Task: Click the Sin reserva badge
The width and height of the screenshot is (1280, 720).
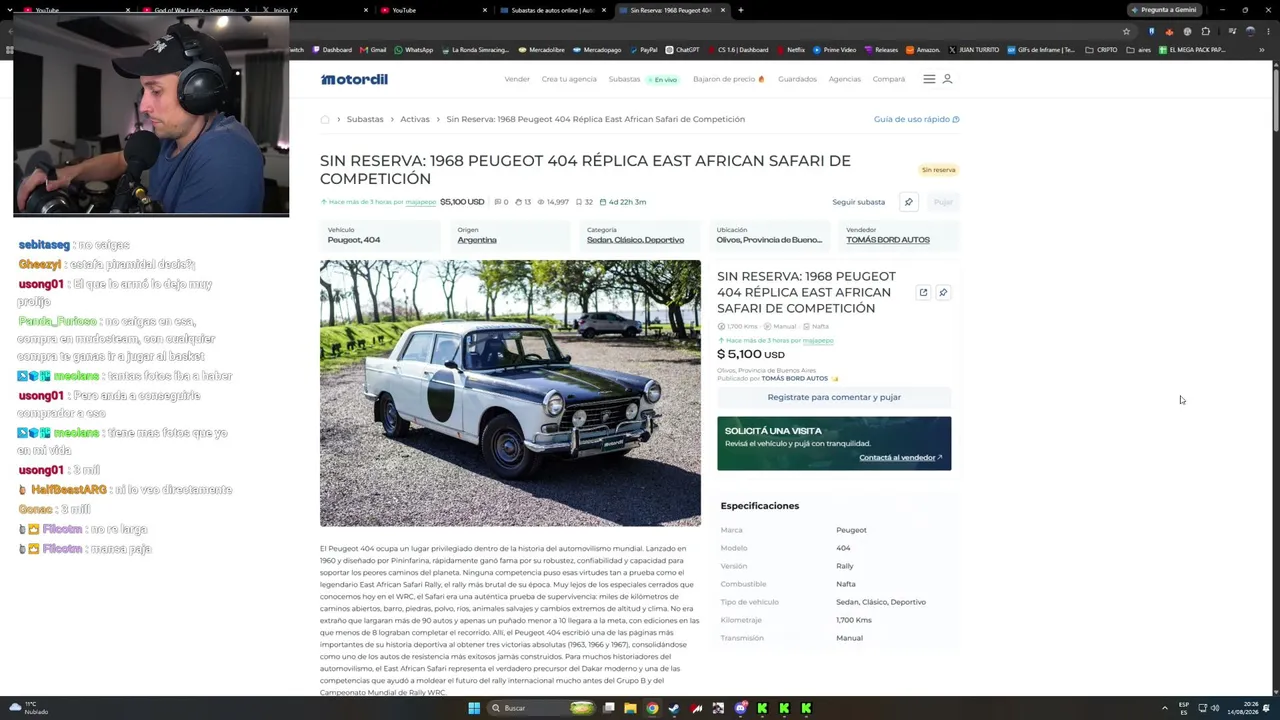Action: 939,170
